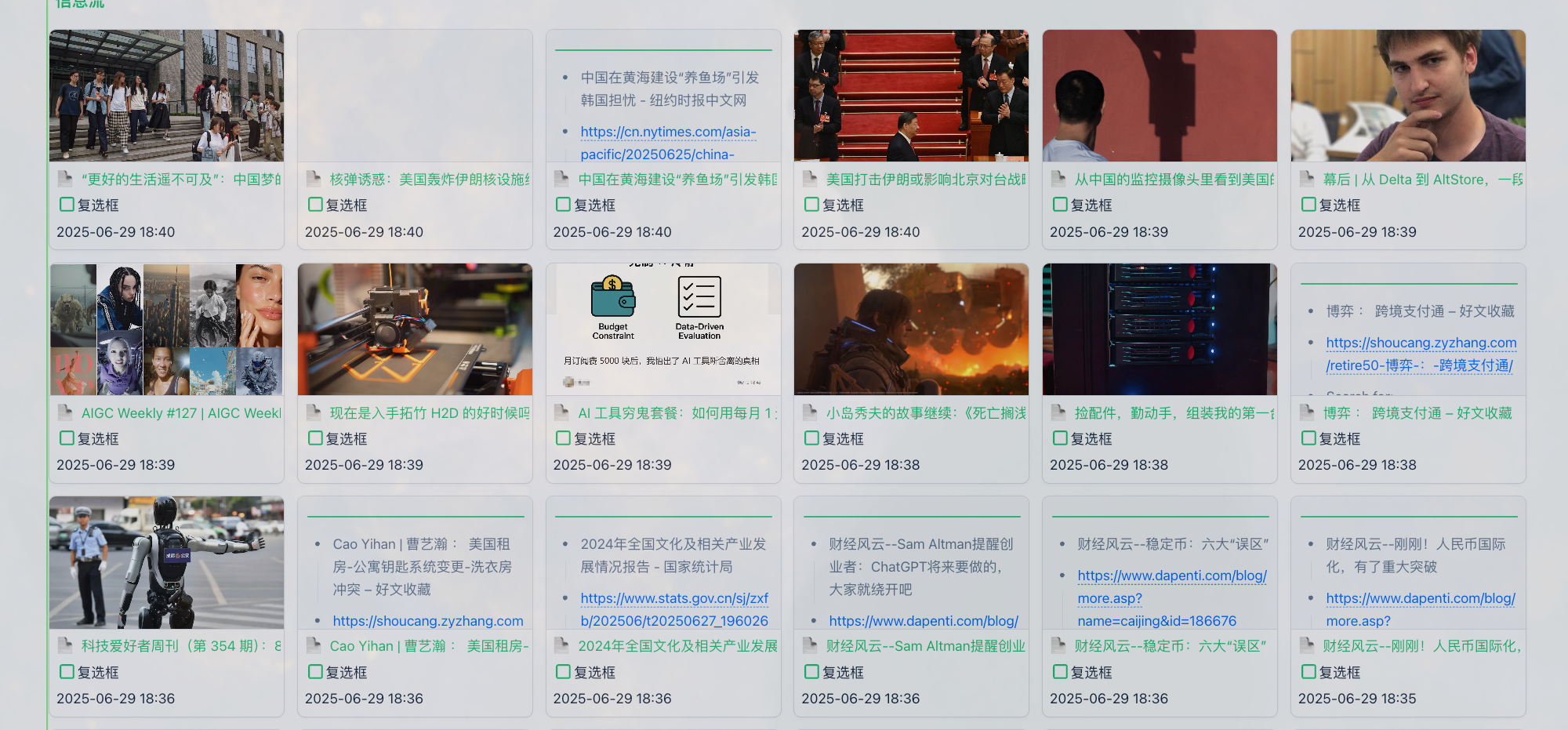Open the dapenti.com link in Sam Altman card
The width and height of the screenshot is (1568, 730).
(924, 620)
